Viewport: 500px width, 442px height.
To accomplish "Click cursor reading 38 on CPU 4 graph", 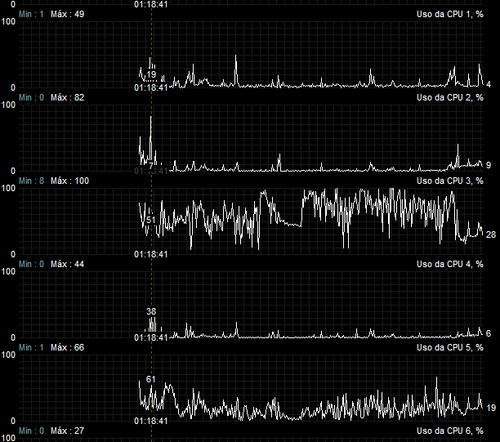I will click(x=151, y=312).
